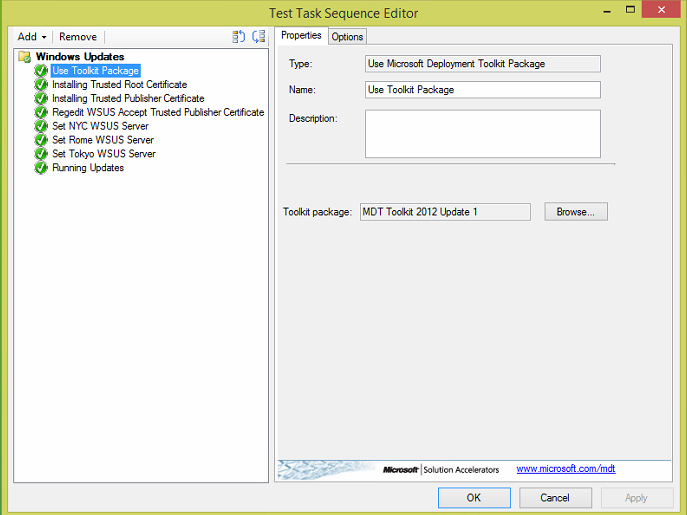Switch to the Options tab
687x515 pixels.
(347, 37)
